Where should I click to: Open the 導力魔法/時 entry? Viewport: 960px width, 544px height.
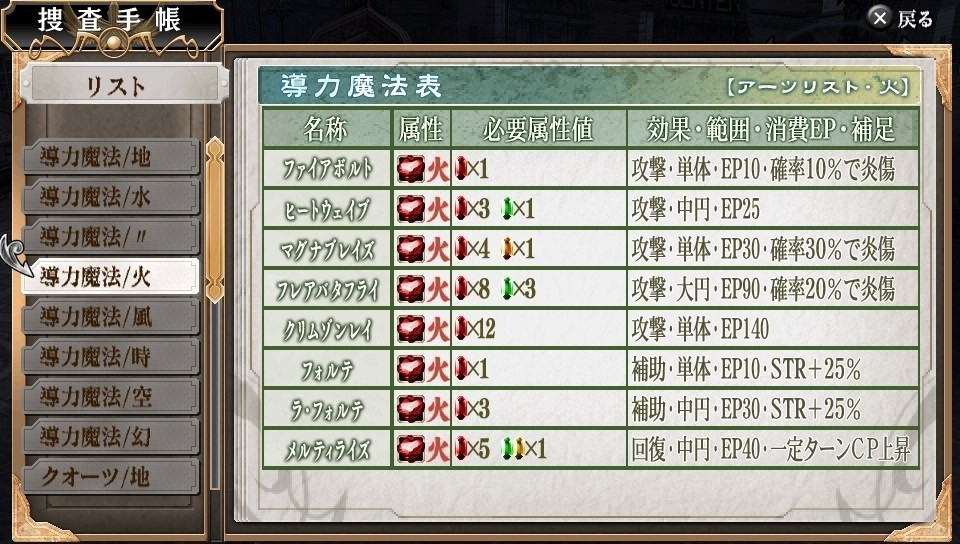click(111, 357)
